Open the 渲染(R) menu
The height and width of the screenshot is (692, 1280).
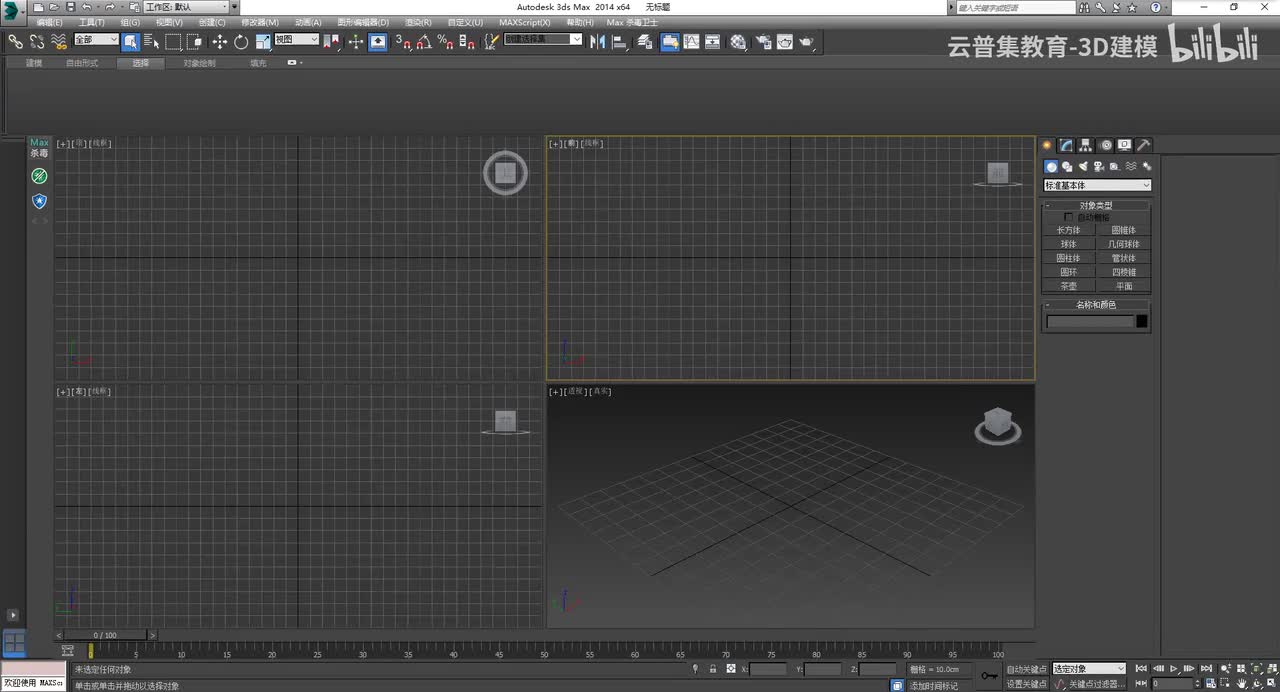pos(418,22)
